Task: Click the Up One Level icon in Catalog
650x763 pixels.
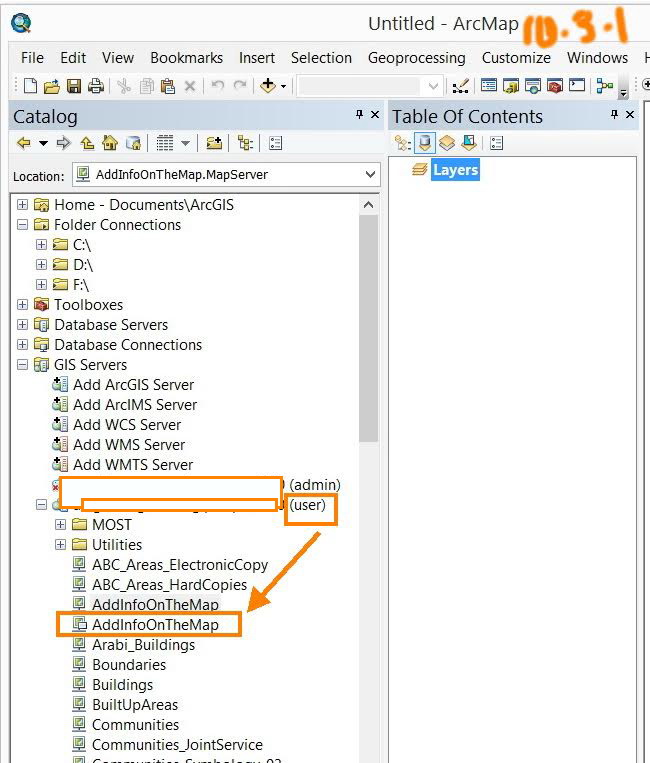Action: coord(87,143)
